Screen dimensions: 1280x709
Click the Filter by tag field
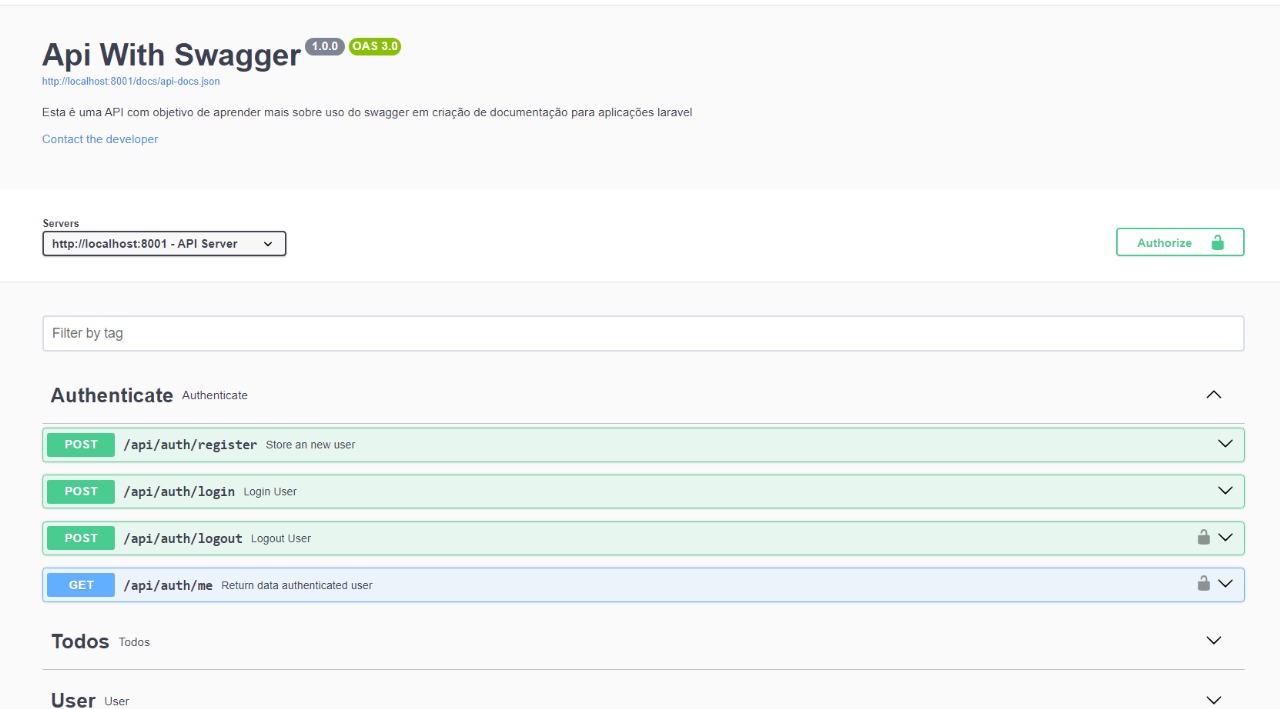[643, 333]
